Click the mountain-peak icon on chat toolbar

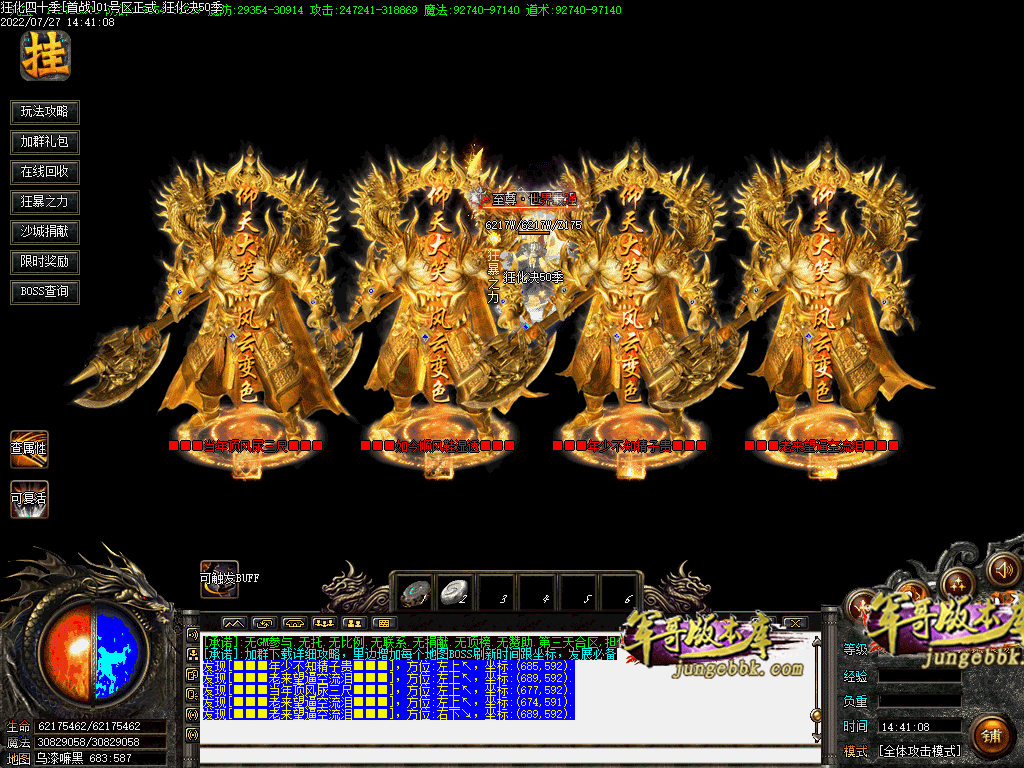(x=234, y=623)
